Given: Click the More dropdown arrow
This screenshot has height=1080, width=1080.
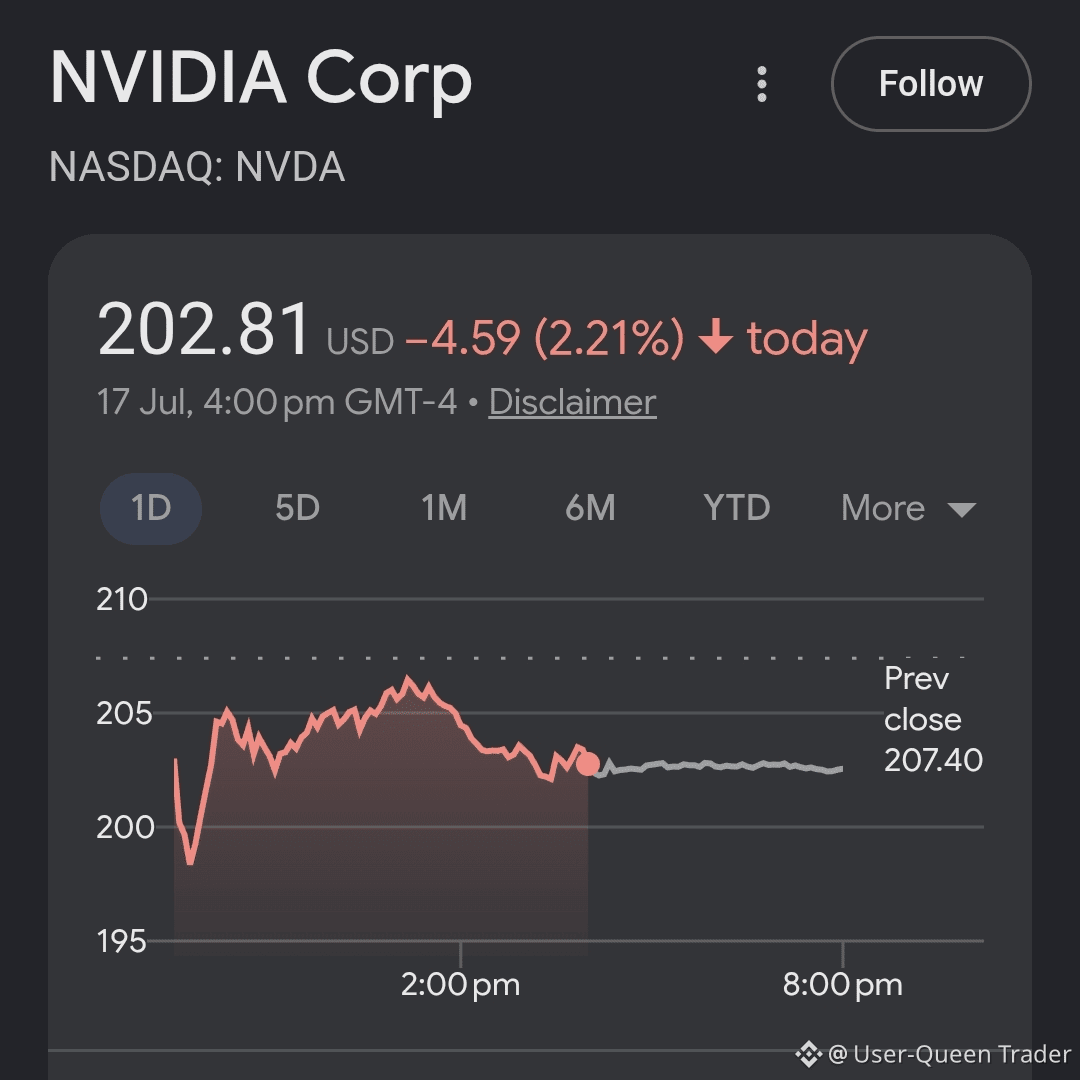Looking at the screenshot, I should coord(962,510).
